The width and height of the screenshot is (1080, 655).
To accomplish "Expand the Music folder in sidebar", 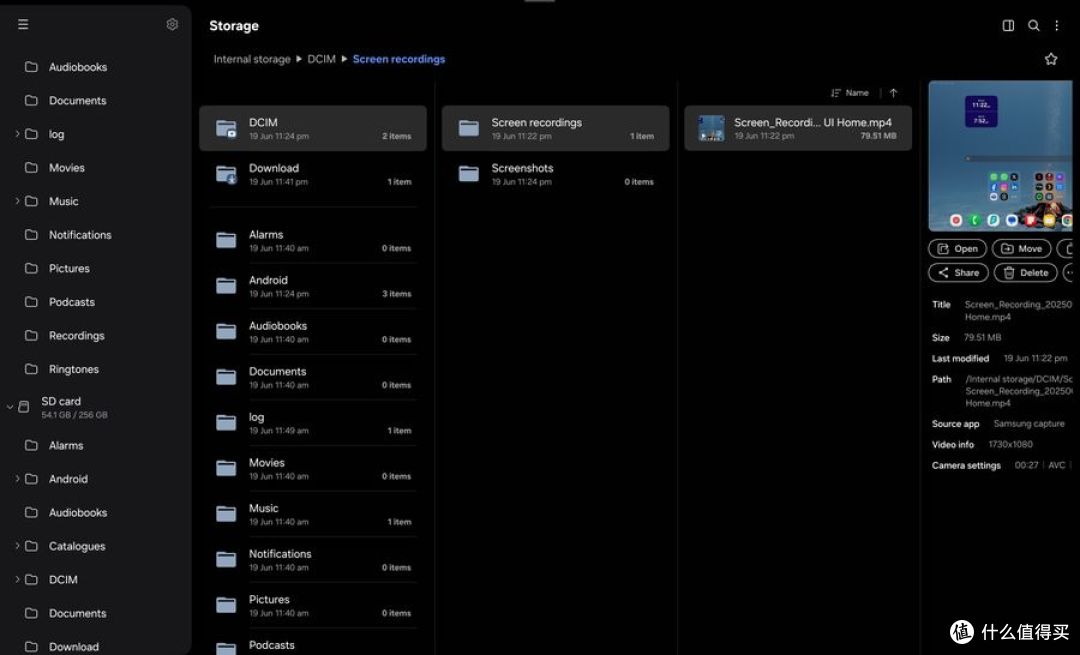I will point(17,201).
